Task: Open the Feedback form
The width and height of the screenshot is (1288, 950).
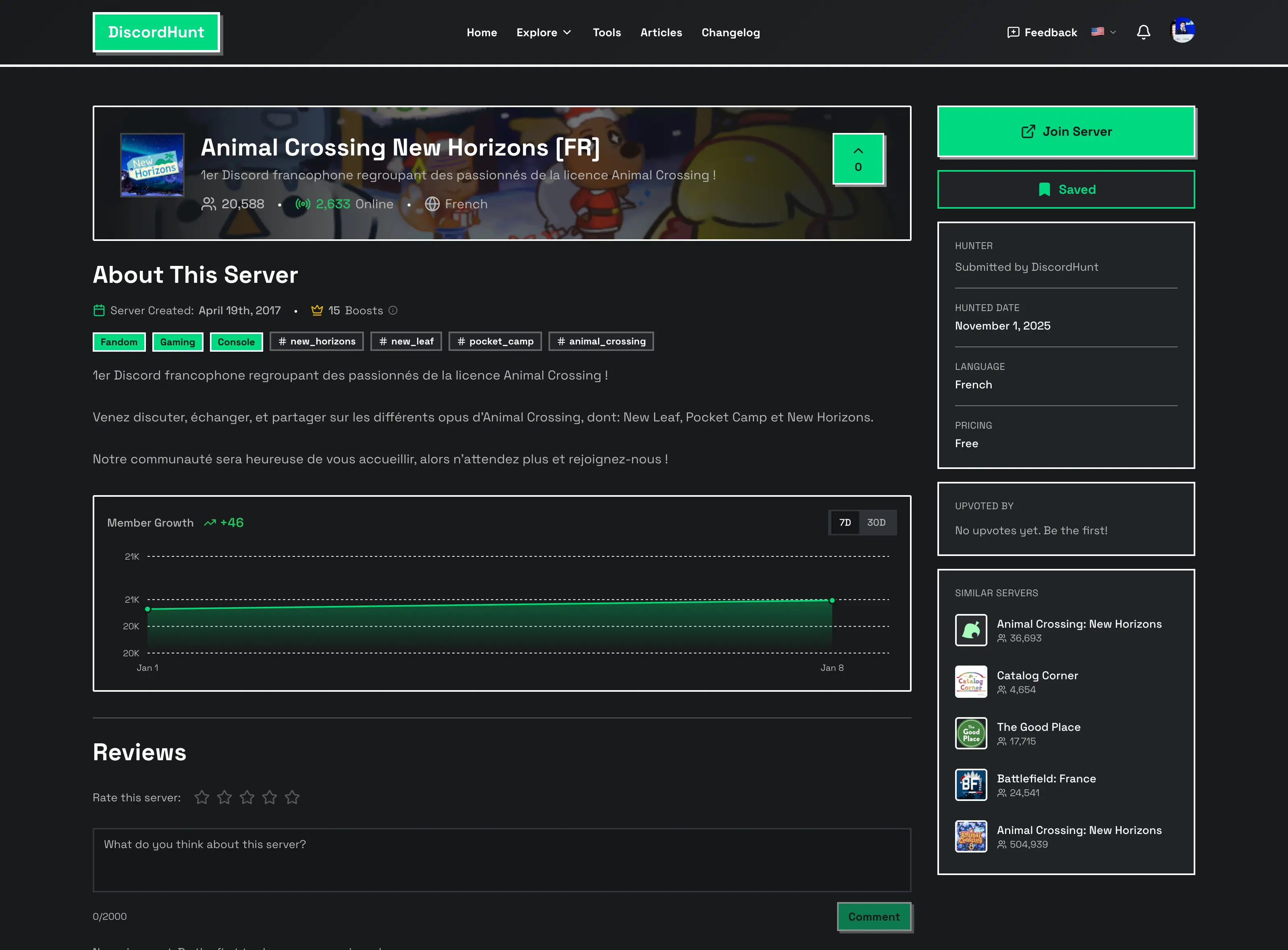Action: [1041, 33]
